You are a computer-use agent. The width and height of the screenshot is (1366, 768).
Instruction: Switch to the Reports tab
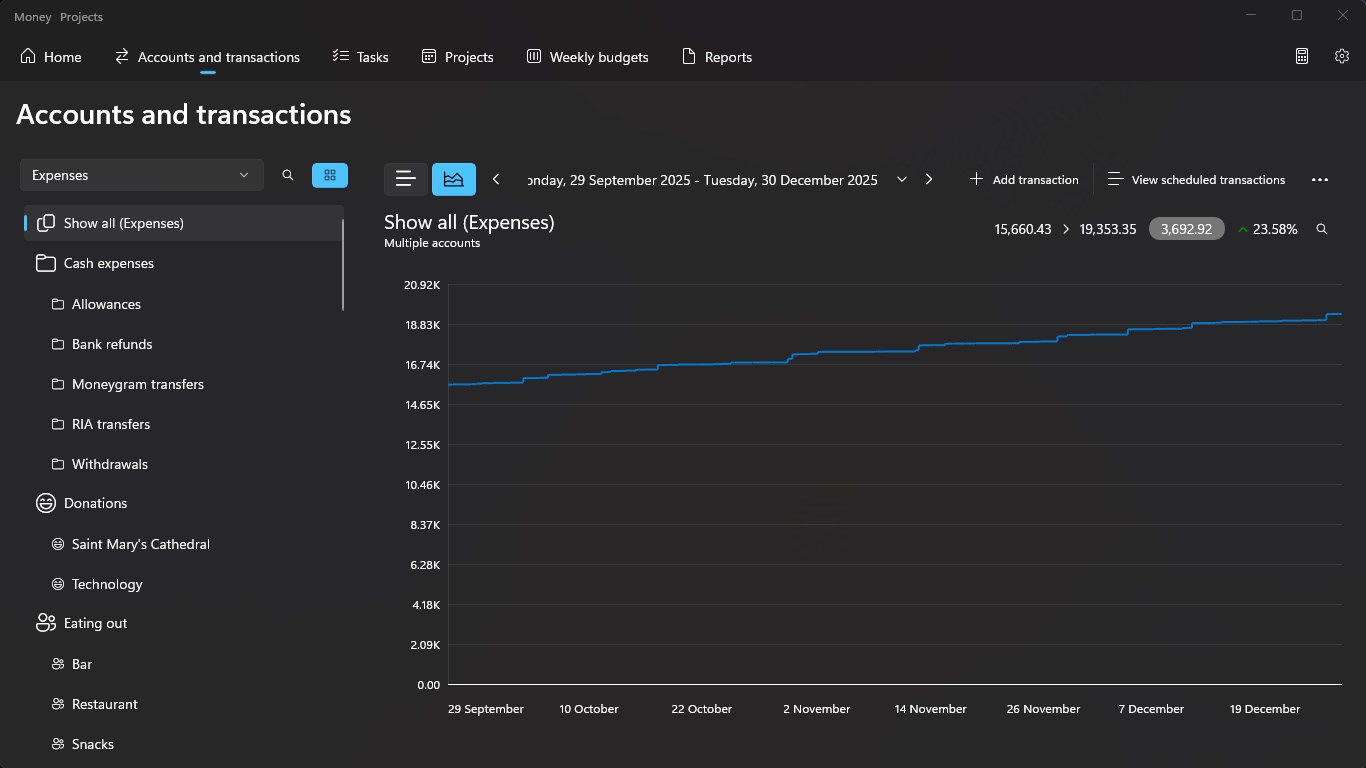pyautogui.click(x=717, y=57)
